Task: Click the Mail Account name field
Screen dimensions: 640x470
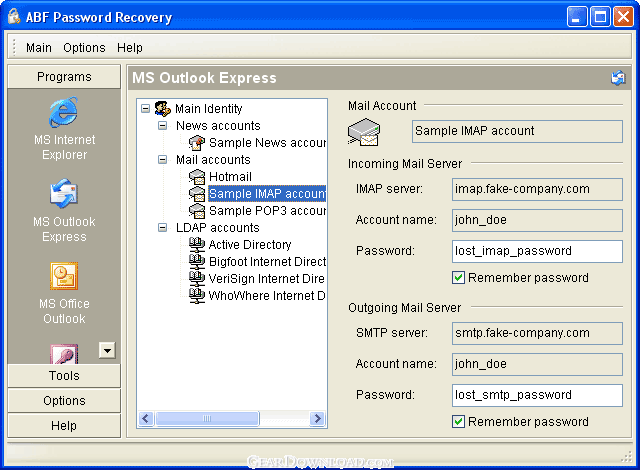Action: coord(517,131)
